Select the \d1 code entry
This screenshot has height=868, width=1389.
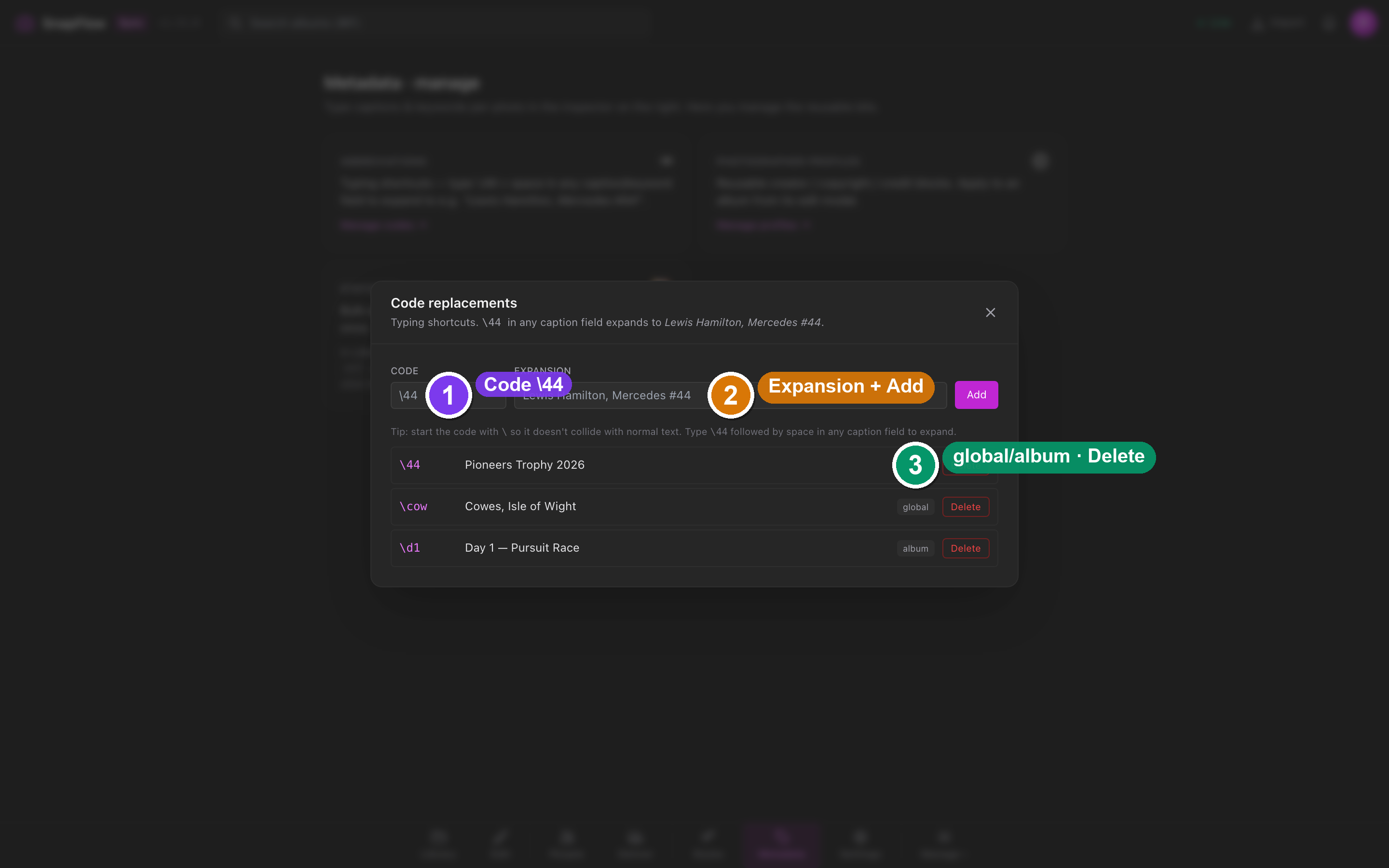point(410,548)
